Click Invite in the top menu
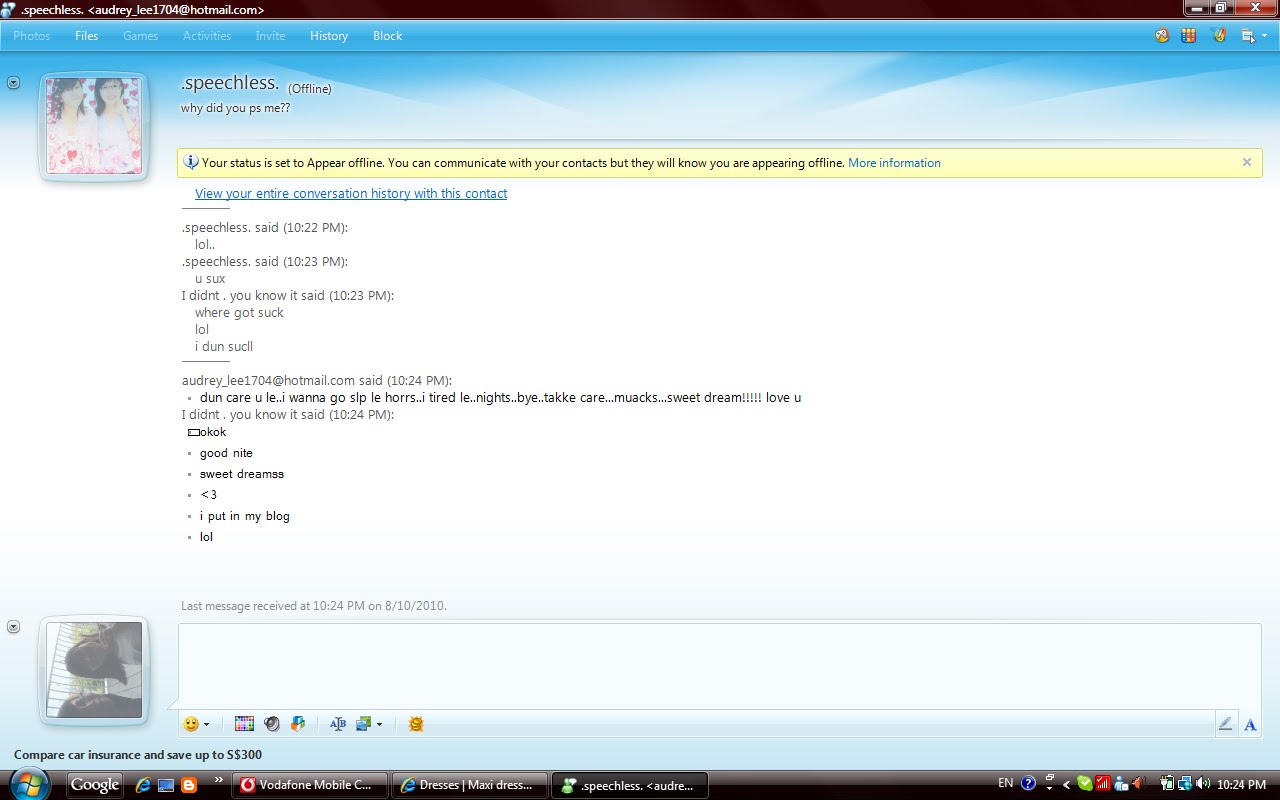 pos(270,36)
